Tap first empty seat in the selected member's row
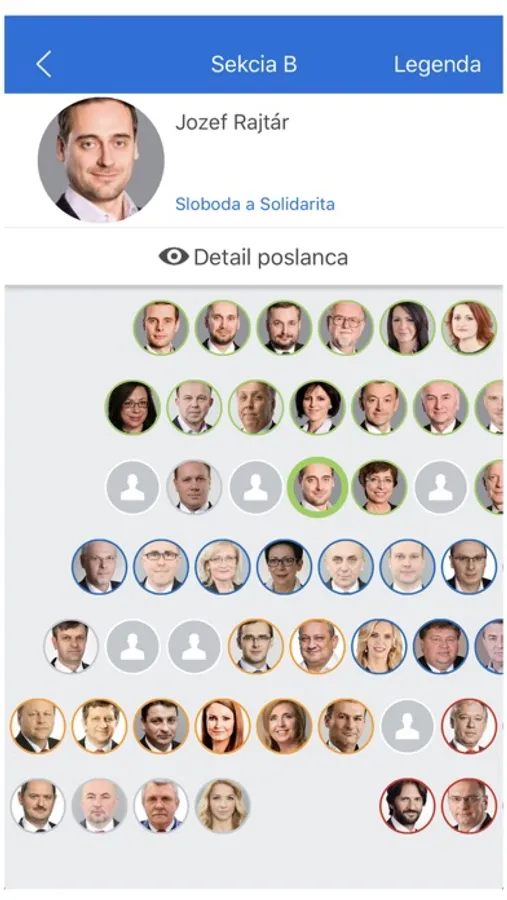The width and height of the screenshot is (507, 900). coord(133,487)
